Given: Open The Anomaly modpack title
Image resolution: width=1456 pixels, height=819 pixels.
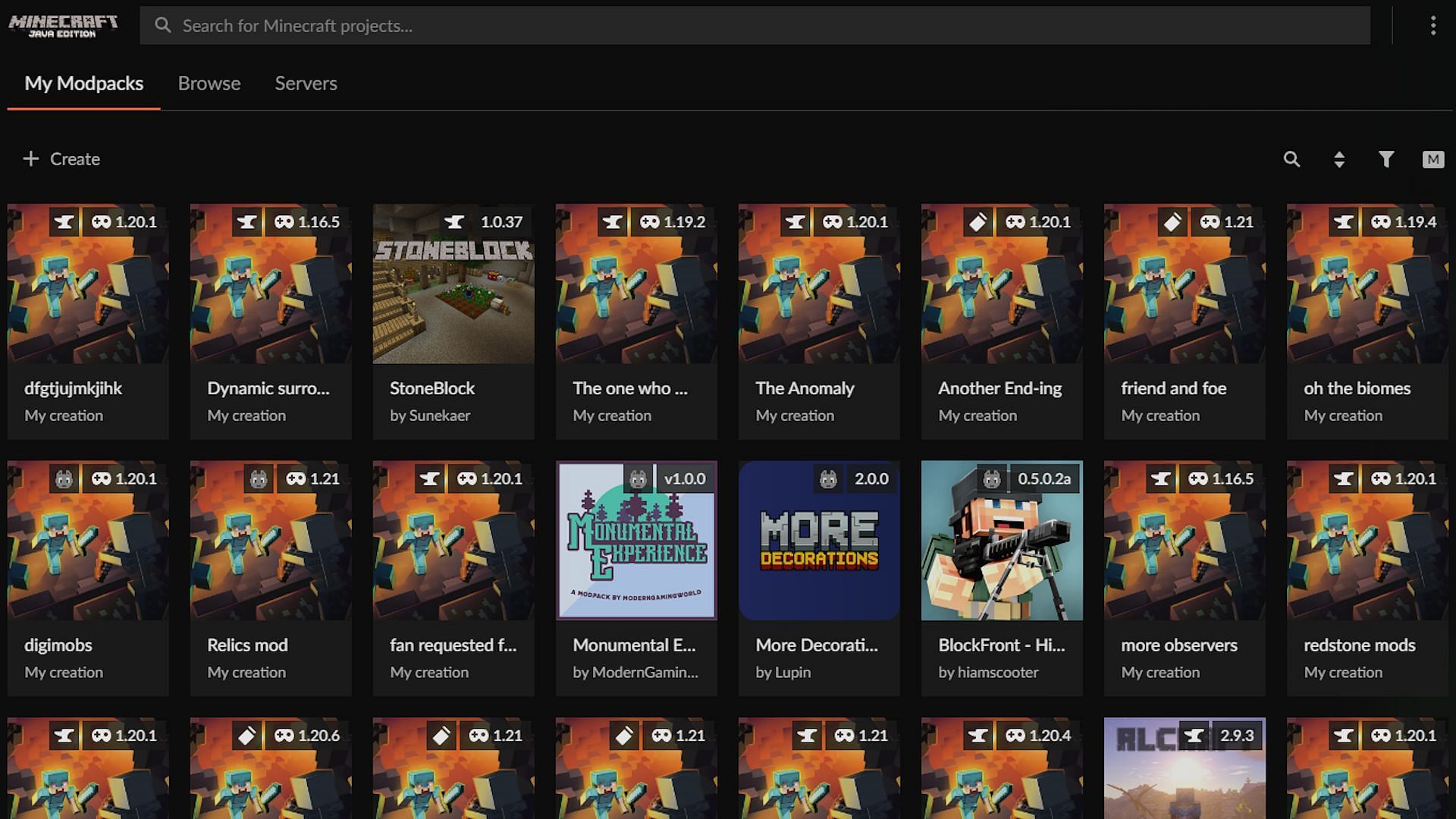Looking at the screenshot, I should (805, 388).
